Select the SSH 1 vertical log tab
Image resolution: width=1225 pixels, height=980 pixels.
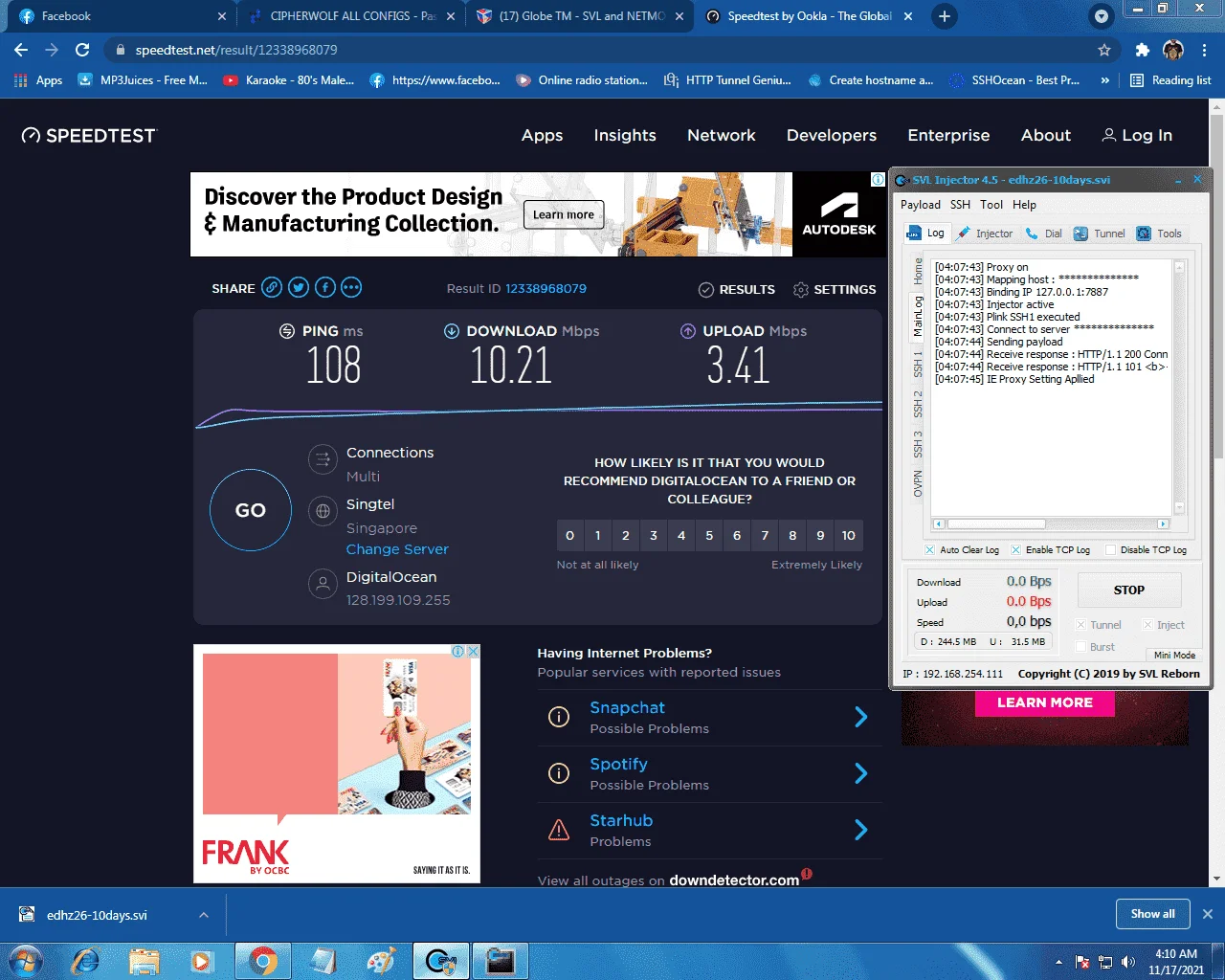coord(918,364)
